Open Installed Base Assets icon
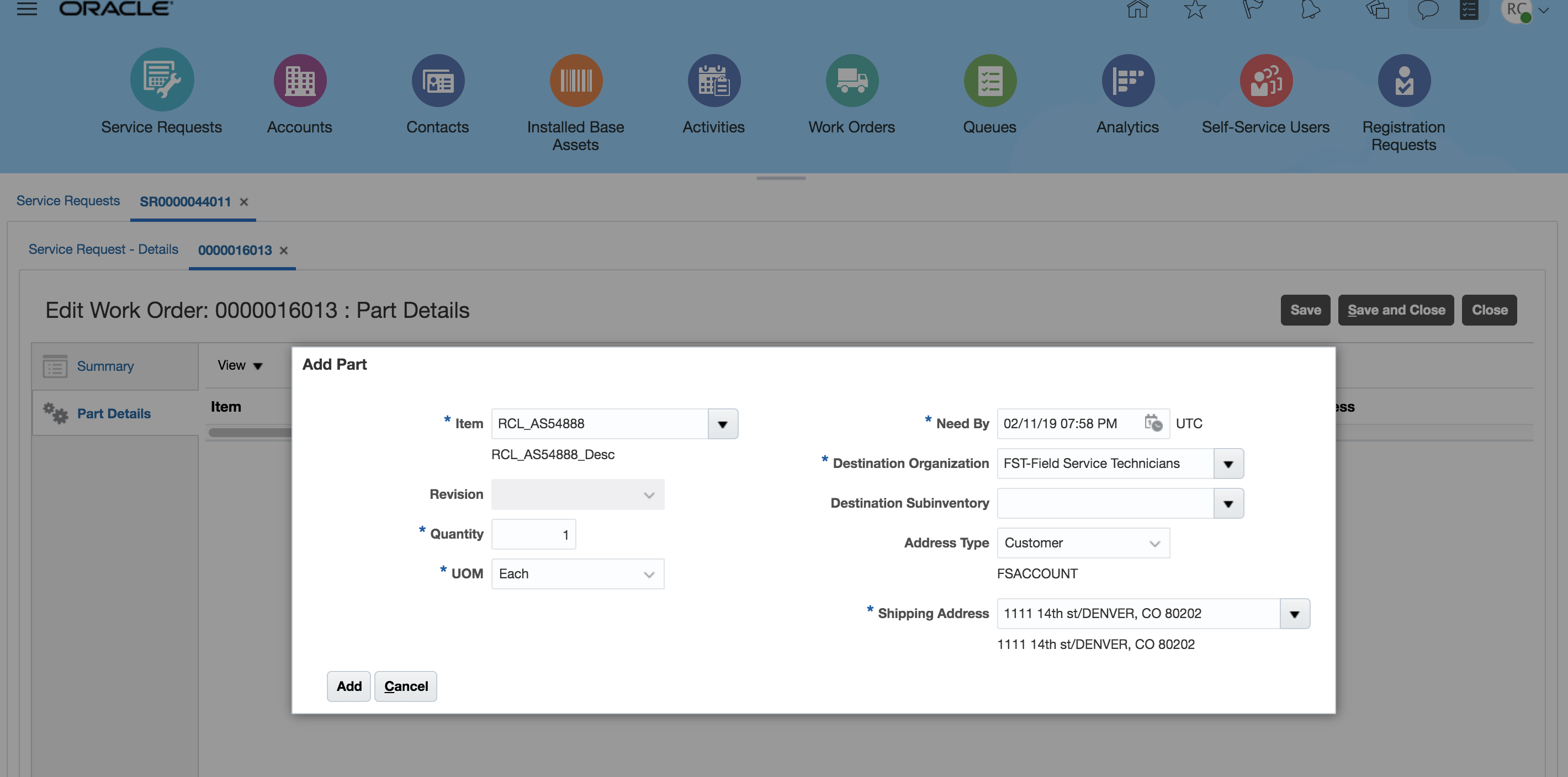 (x=575, y=79)
